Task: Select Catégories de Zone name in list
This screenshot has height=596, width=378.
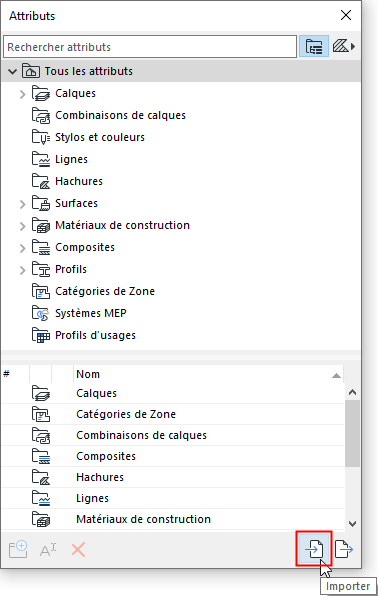Action: (126, 414)
